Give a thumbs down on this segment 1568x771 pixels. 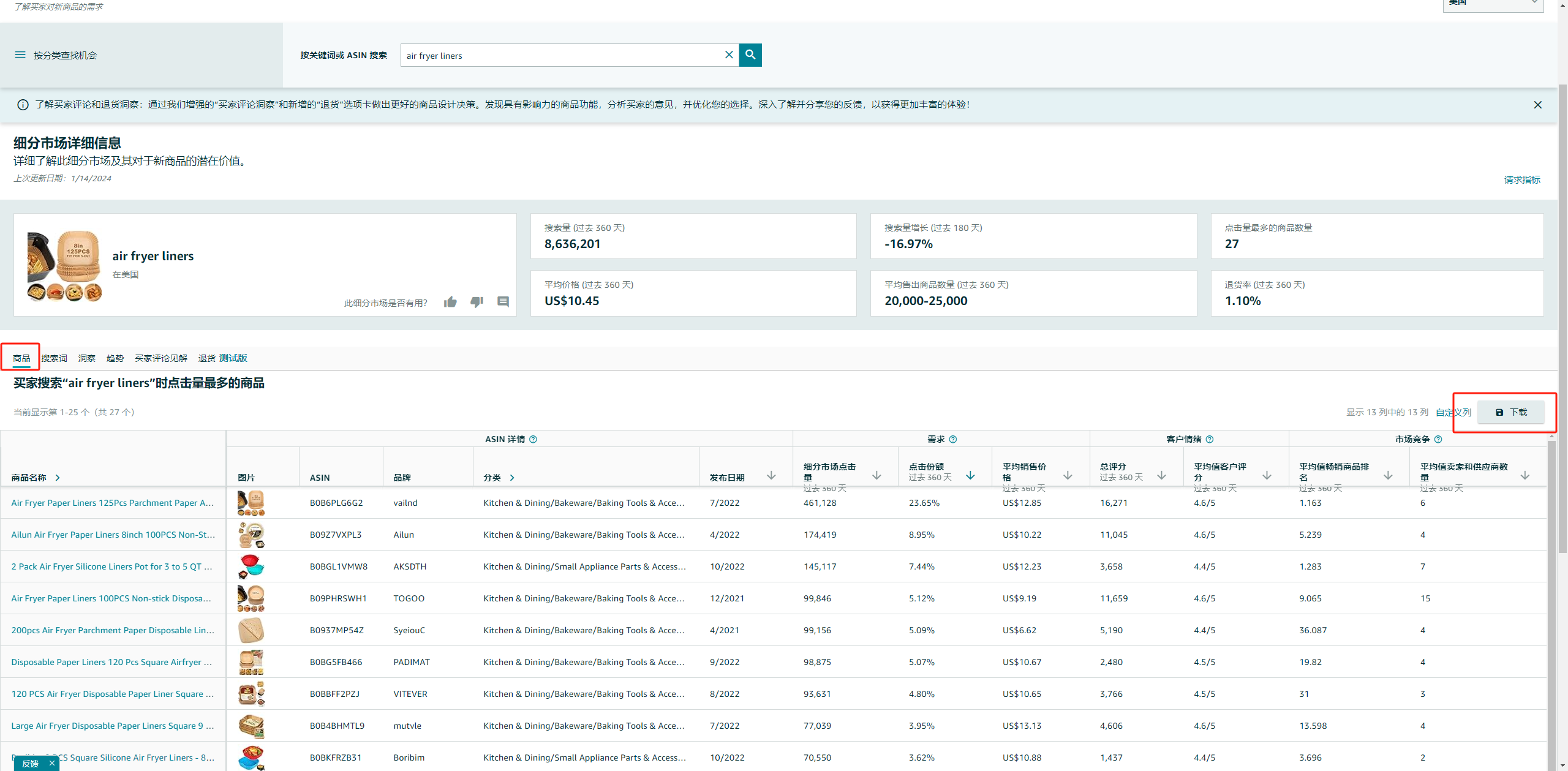click(477, 302)
